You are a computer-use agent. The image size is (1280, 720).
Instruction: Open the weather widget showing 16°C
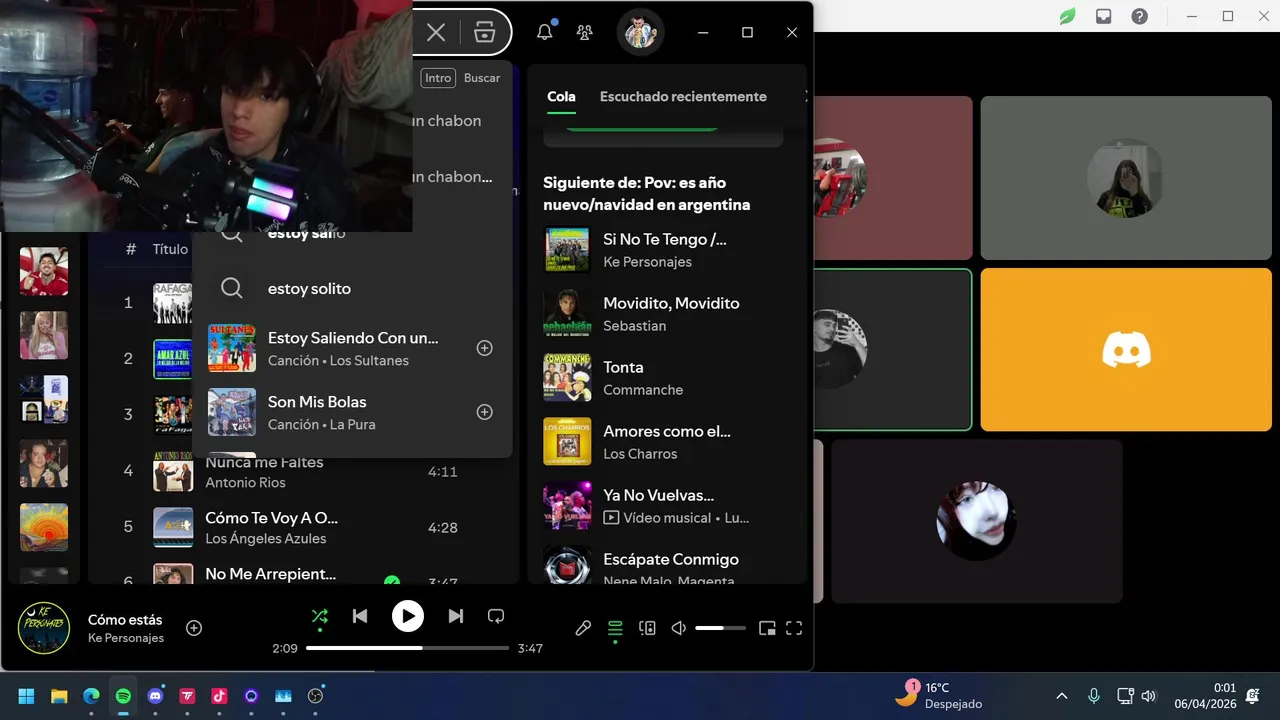pyautogui.click(x=940, y=695)
